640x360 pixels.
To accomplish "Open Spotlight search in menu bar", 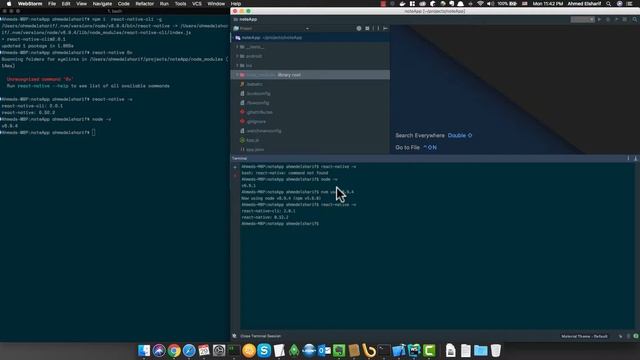I will [609, 4].
